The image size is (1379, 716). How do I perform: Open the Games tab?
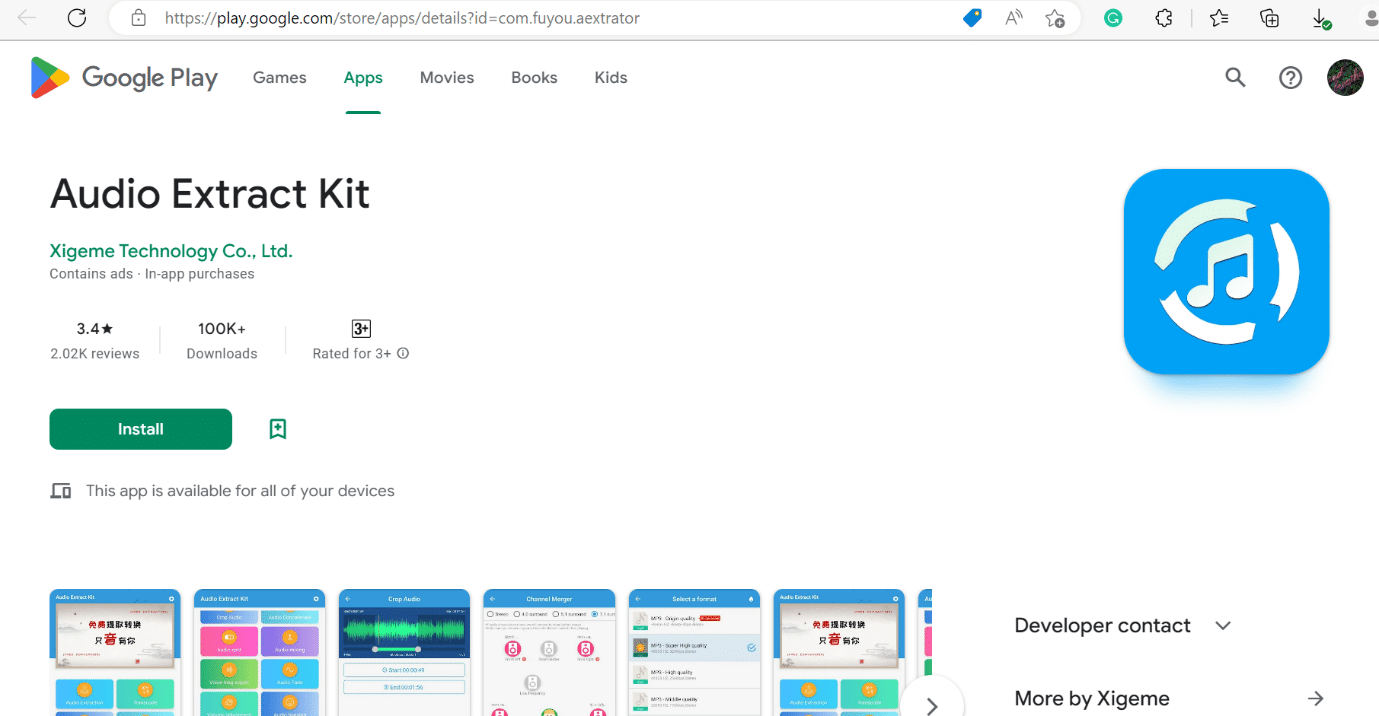coord(280,77)
